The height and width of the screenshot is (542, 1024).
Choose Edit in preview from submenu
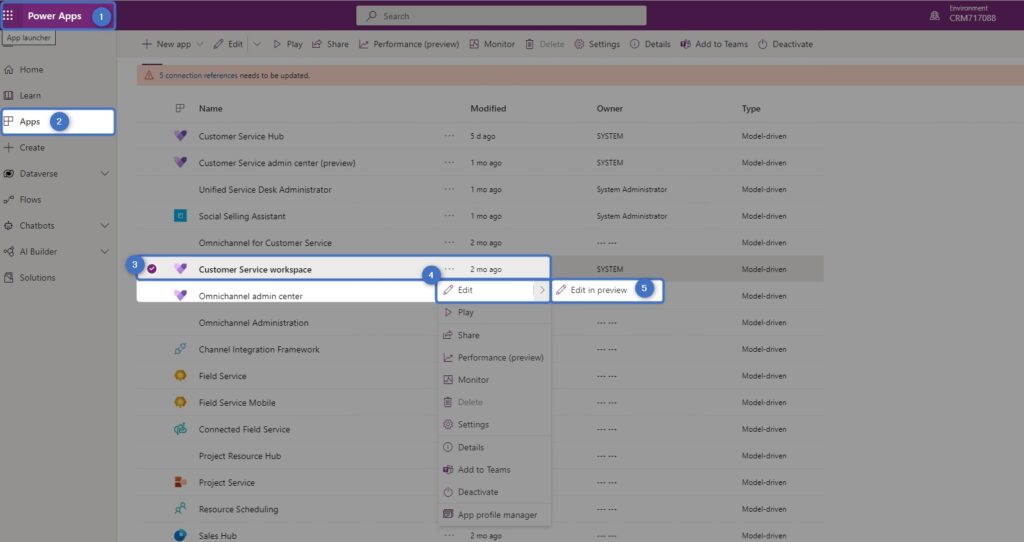coord(606,290)
